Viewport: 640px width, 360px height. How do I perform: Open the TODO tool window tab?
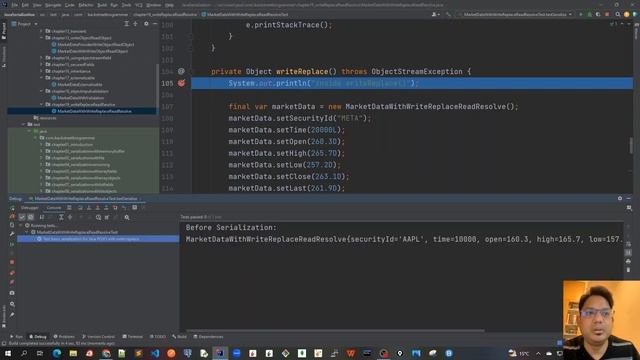coord(158,337)
